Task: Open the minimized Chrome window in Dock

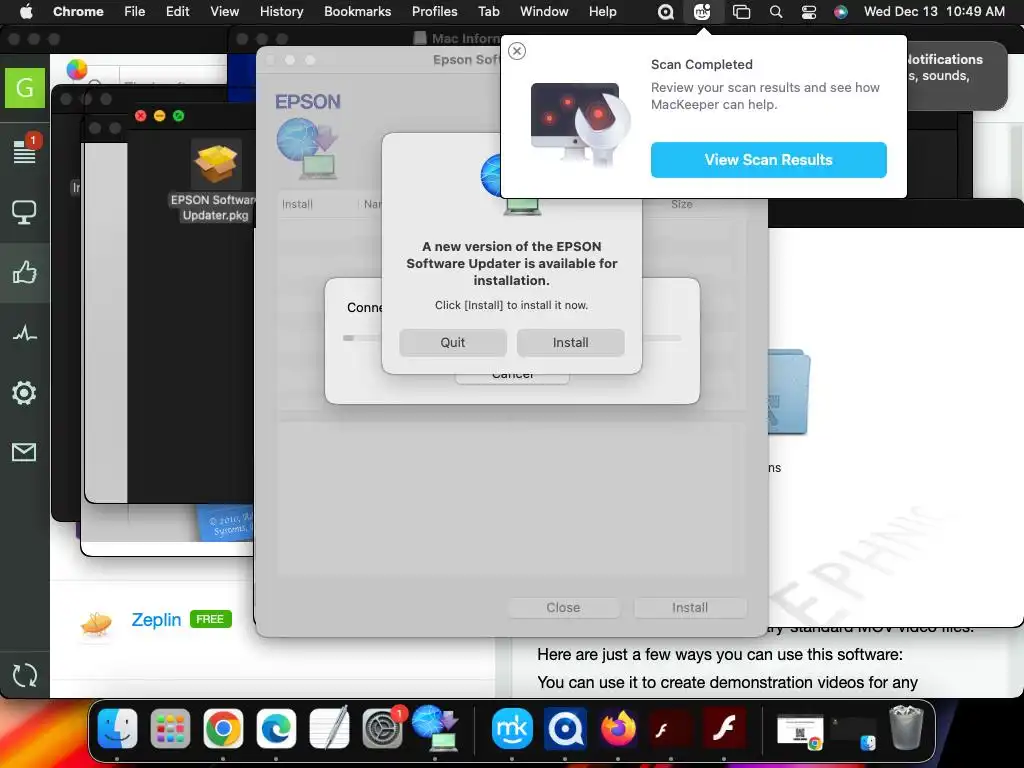Action: point(801,731)
